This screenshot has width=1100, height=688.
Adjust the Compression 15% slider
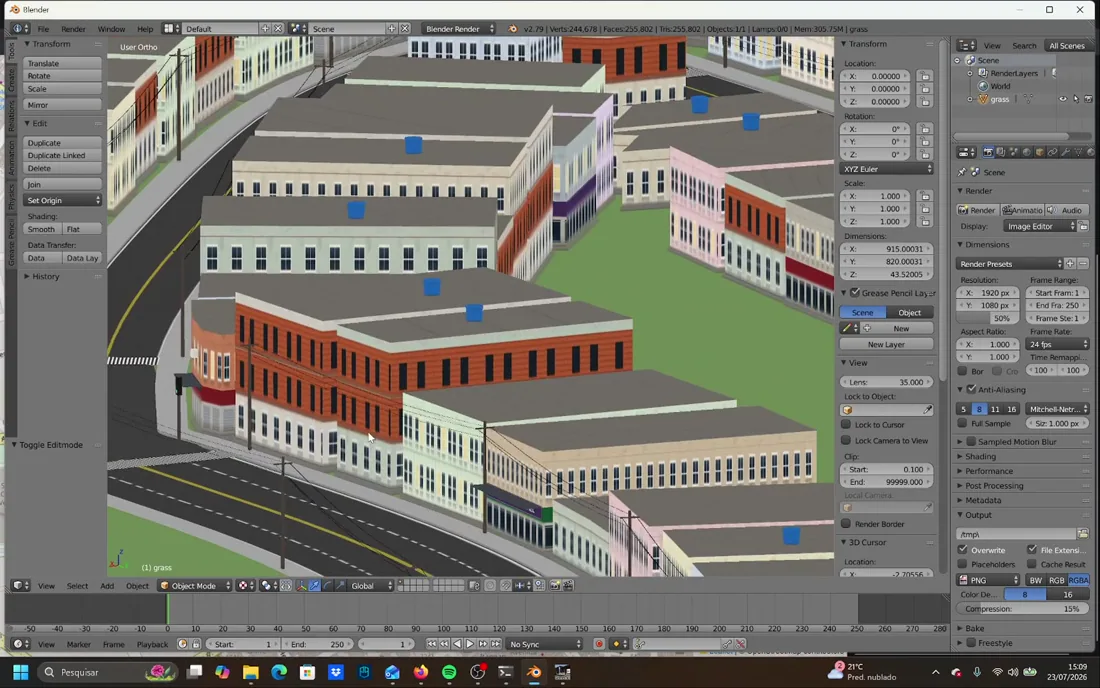1022,609
